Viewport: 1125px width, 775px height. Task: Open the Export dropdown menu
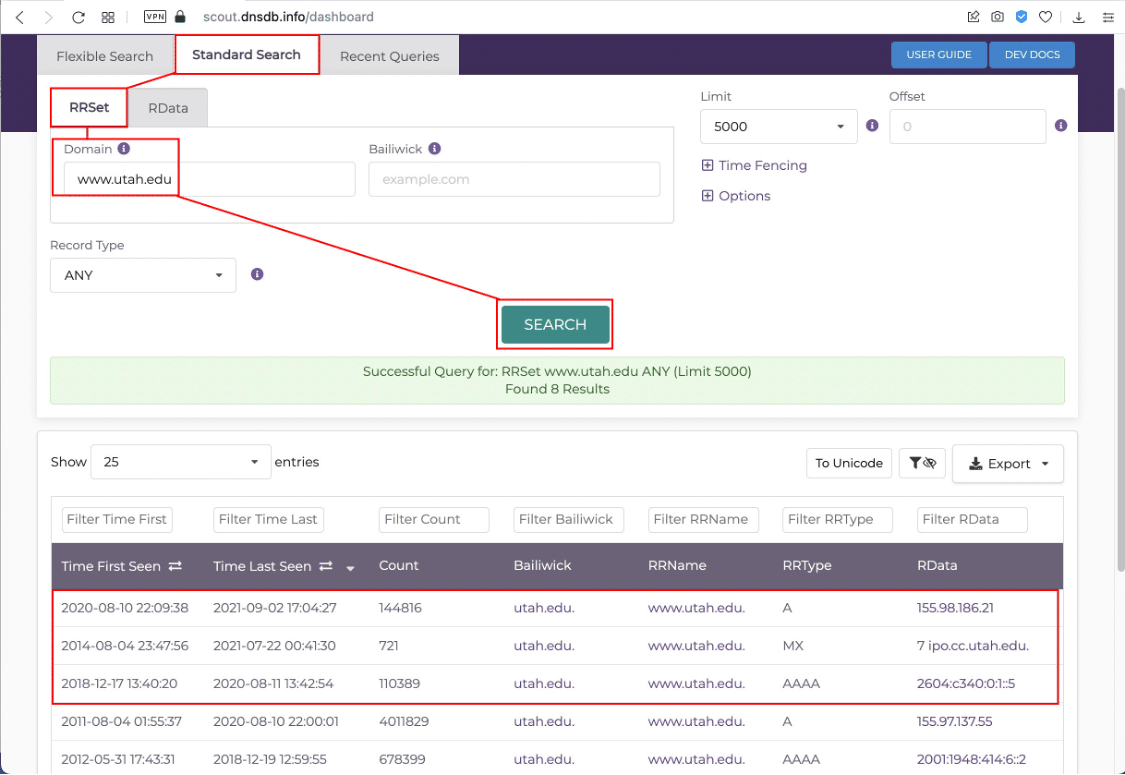point(1007,464)
